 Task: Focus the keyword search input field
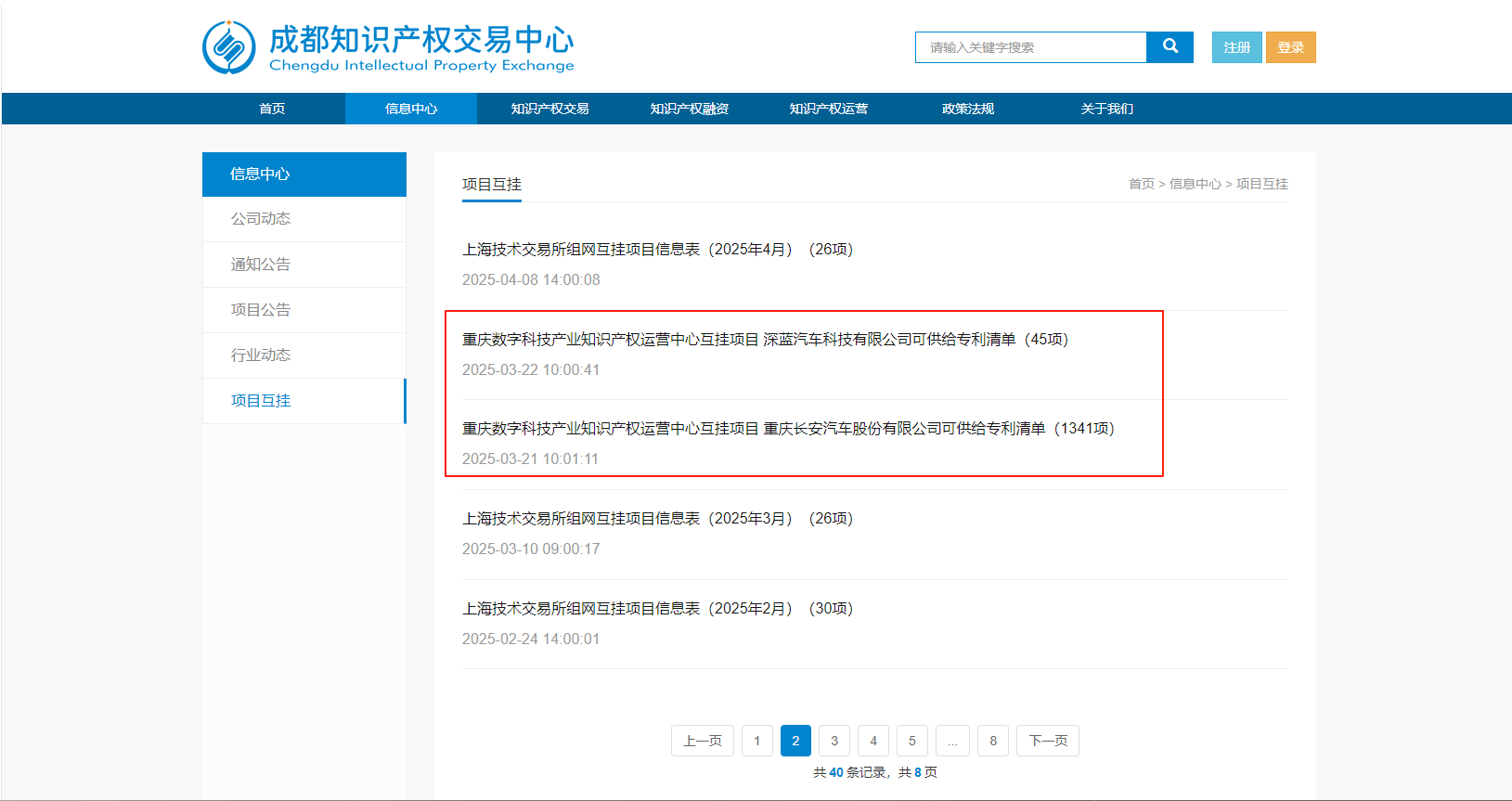[1030, 47]
